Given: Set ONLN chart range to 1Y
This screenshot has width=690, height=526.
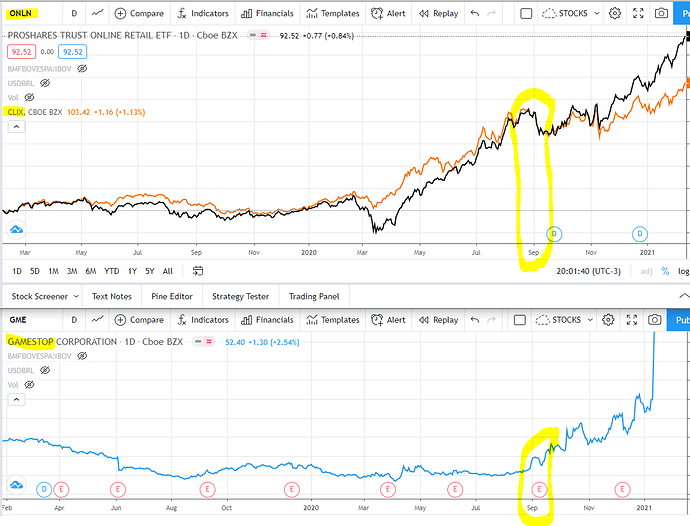Looking at the screenshot, I should (132, 271).
